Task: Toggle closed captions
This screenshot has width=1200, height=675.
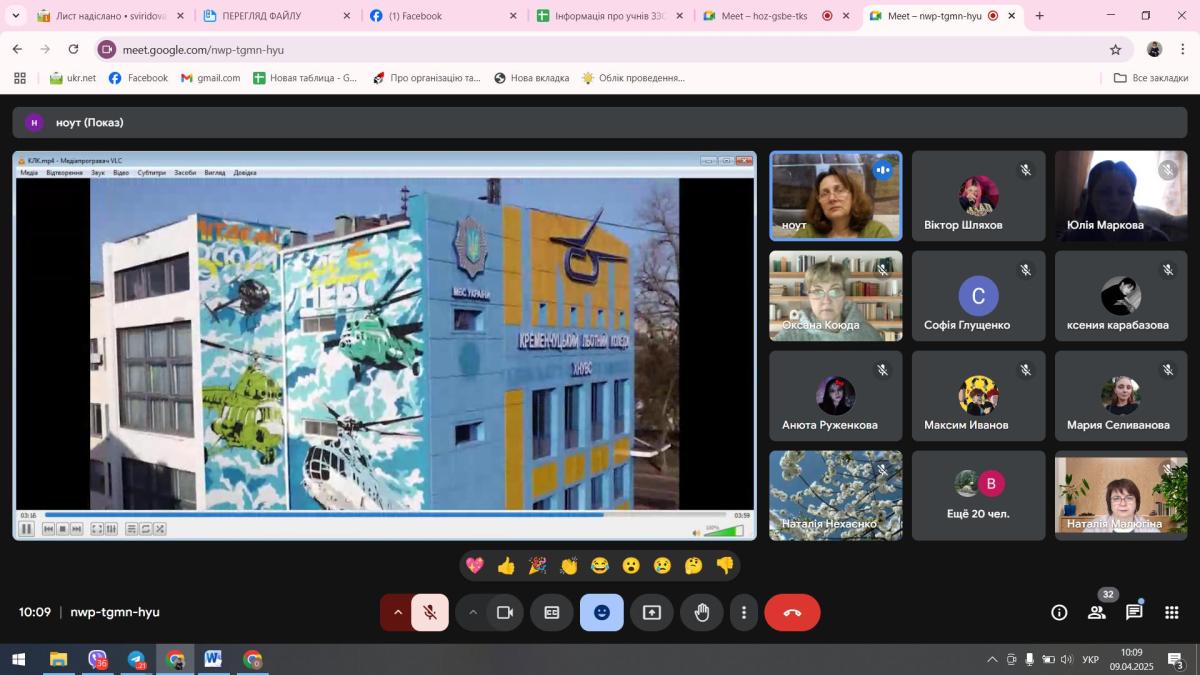Action: click(x=551, y=613)
